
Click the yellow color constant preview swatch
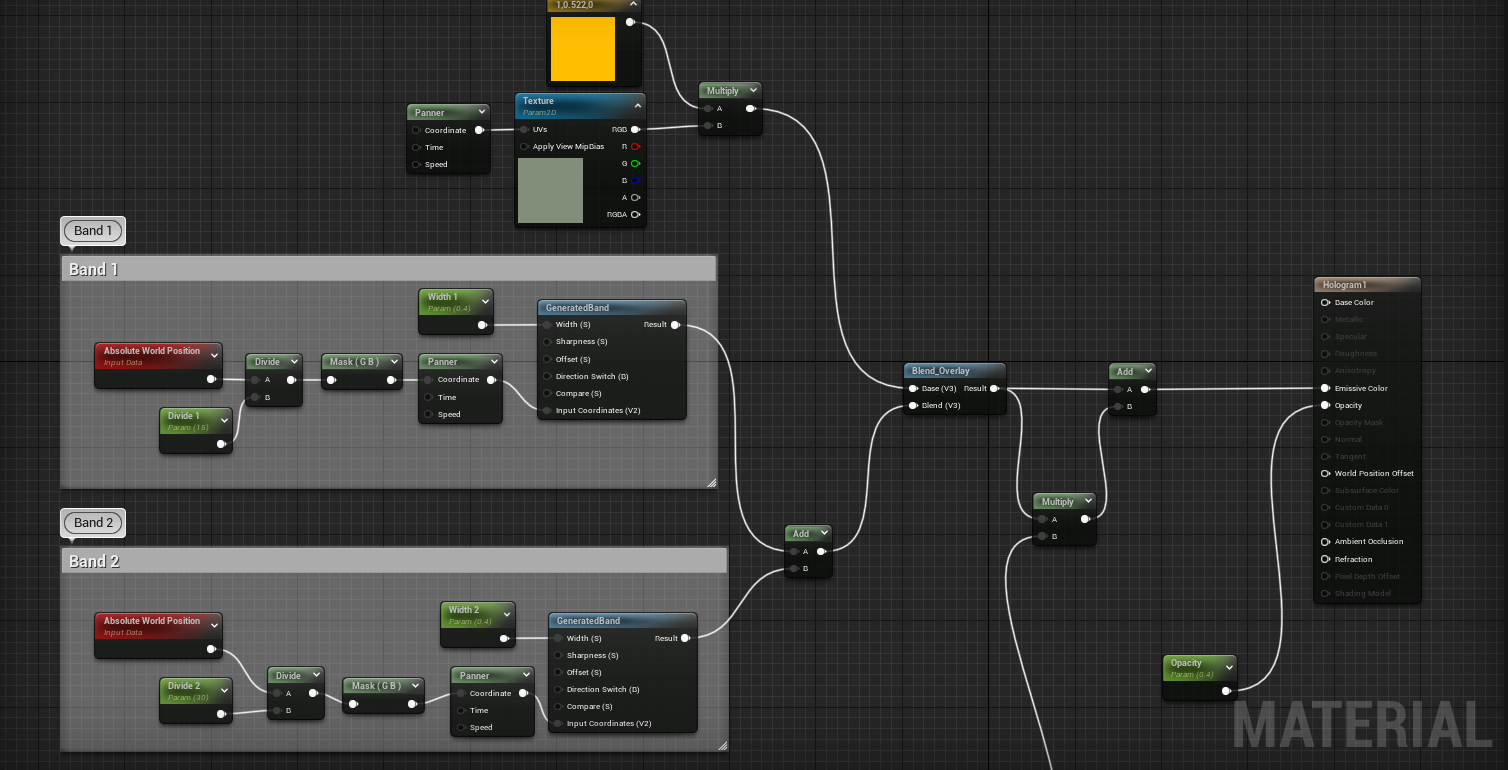[x=582, y=48]
